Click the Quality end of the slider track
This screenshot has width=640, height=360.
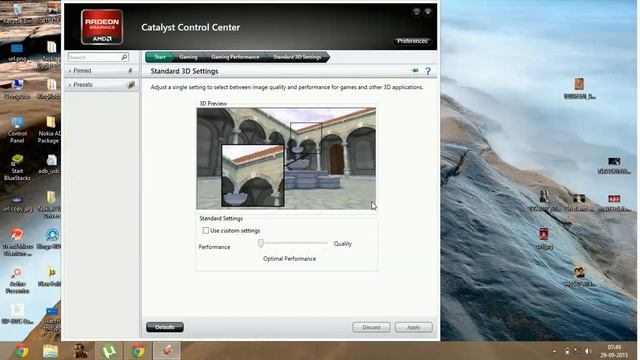pyautogui.click(x=327, y=243)
